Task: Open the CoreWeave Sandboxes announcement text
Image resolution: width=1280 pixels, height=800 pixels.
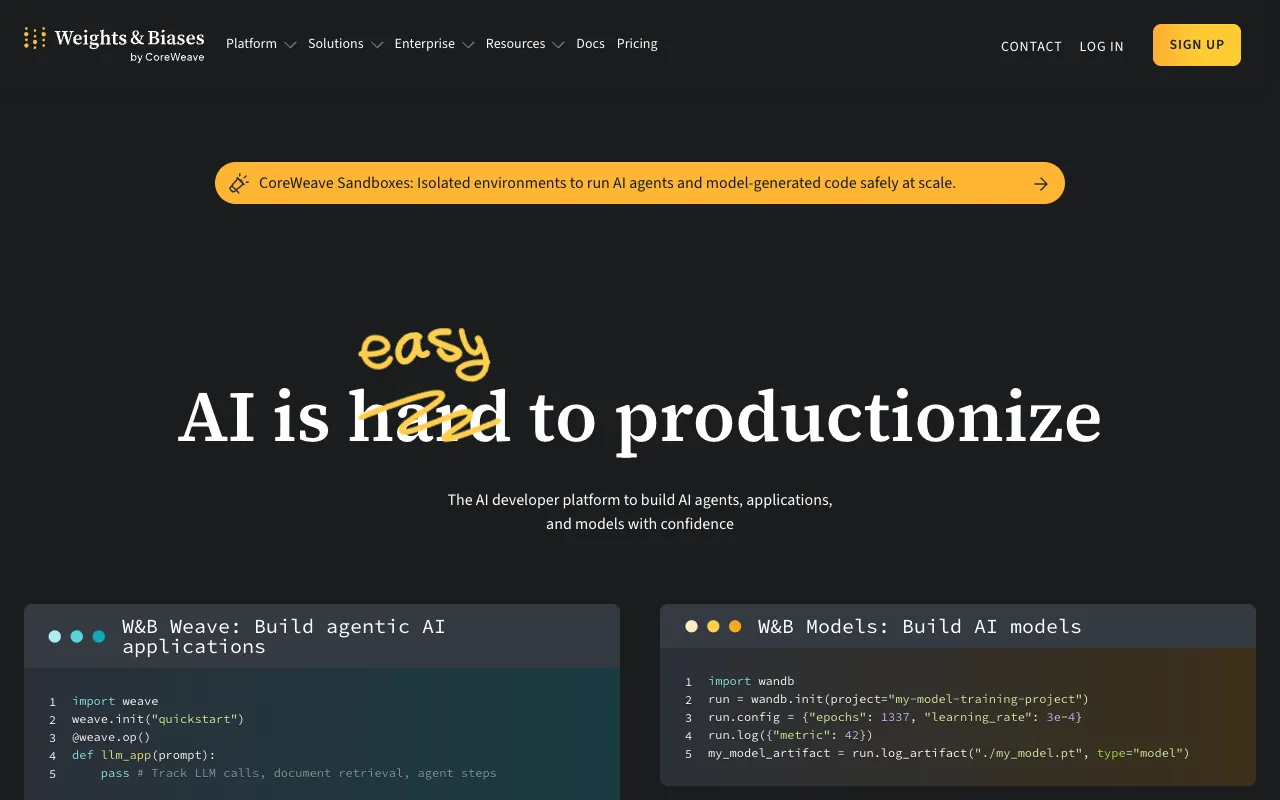Action: (x=607, y=183)
